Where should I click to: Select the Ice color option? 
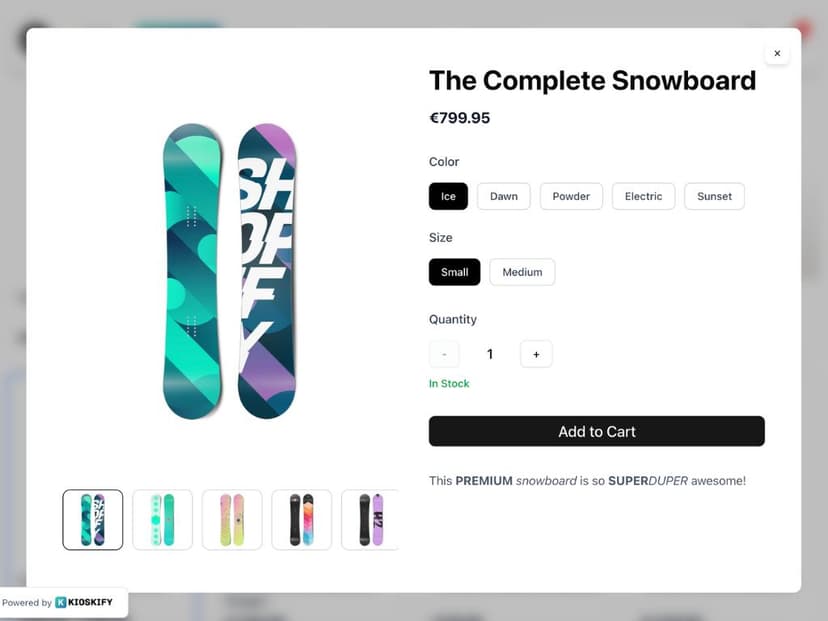(x=448, y=196)
